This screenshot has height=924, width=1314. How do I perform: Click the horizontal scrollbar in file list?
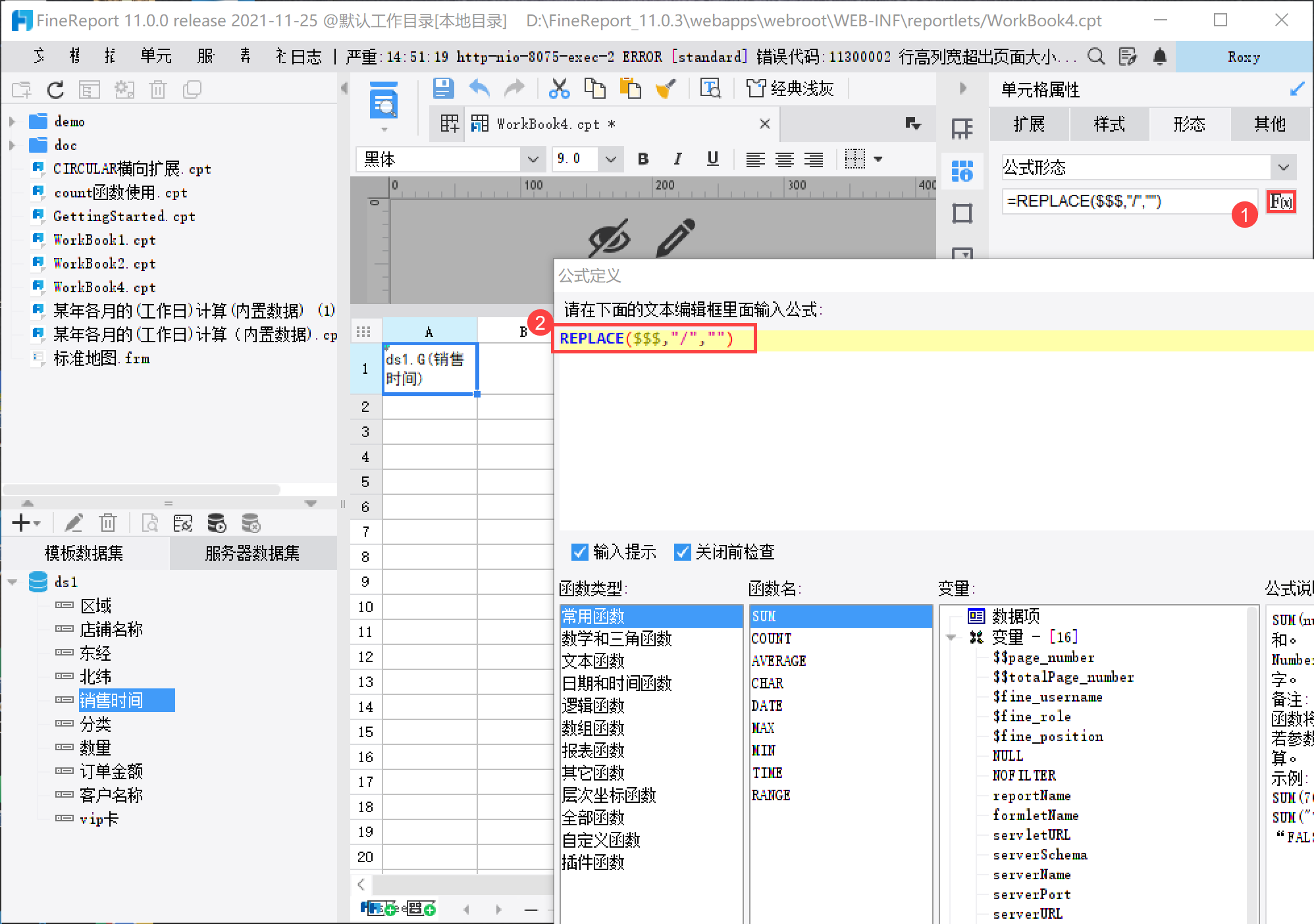click(142, 490)
